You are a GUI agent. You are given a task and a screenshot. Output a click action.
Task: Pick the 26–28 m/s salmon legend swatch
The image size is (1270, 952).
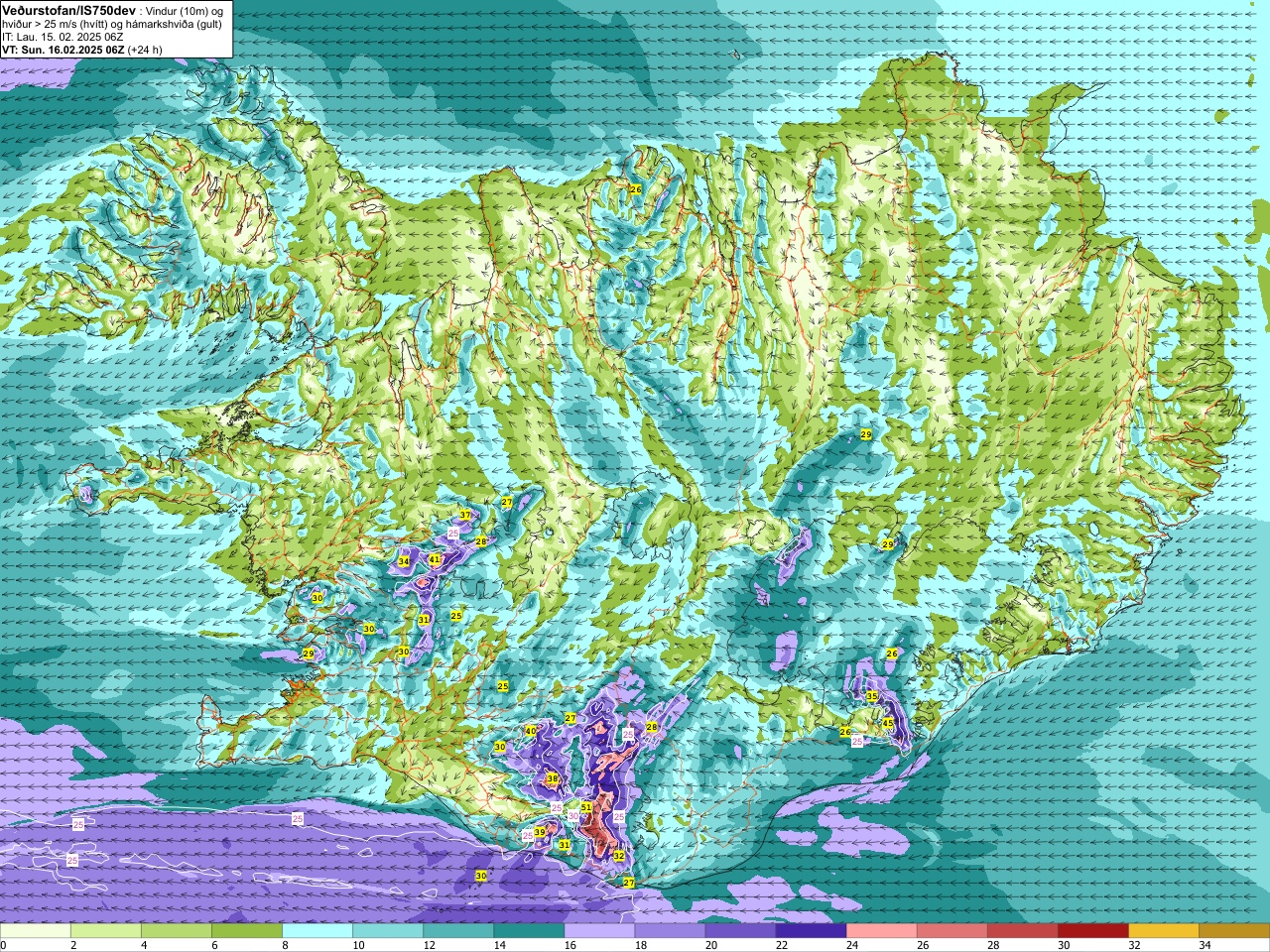(952, 931)
